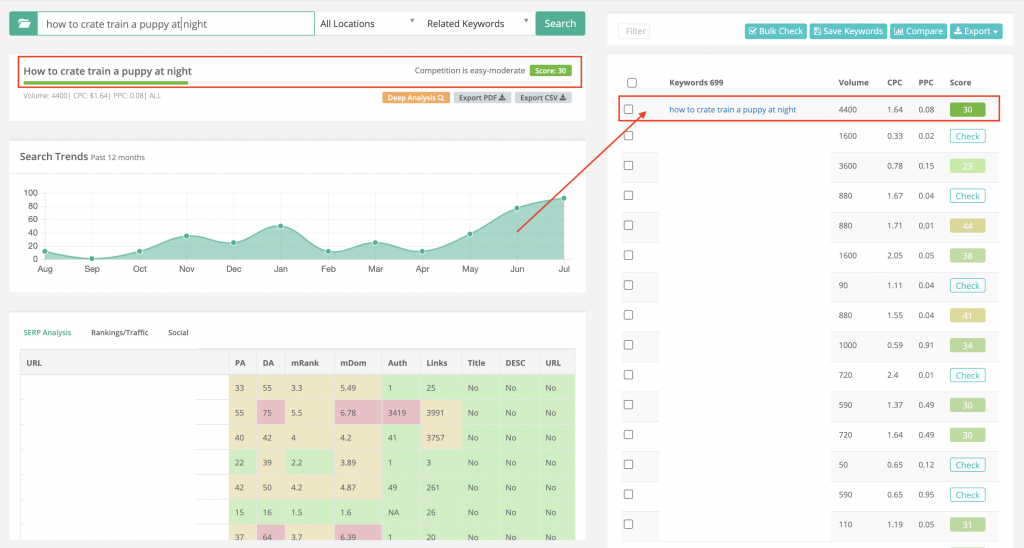Click the score 38 badge

pyautogui.click(x=967, y=256)
